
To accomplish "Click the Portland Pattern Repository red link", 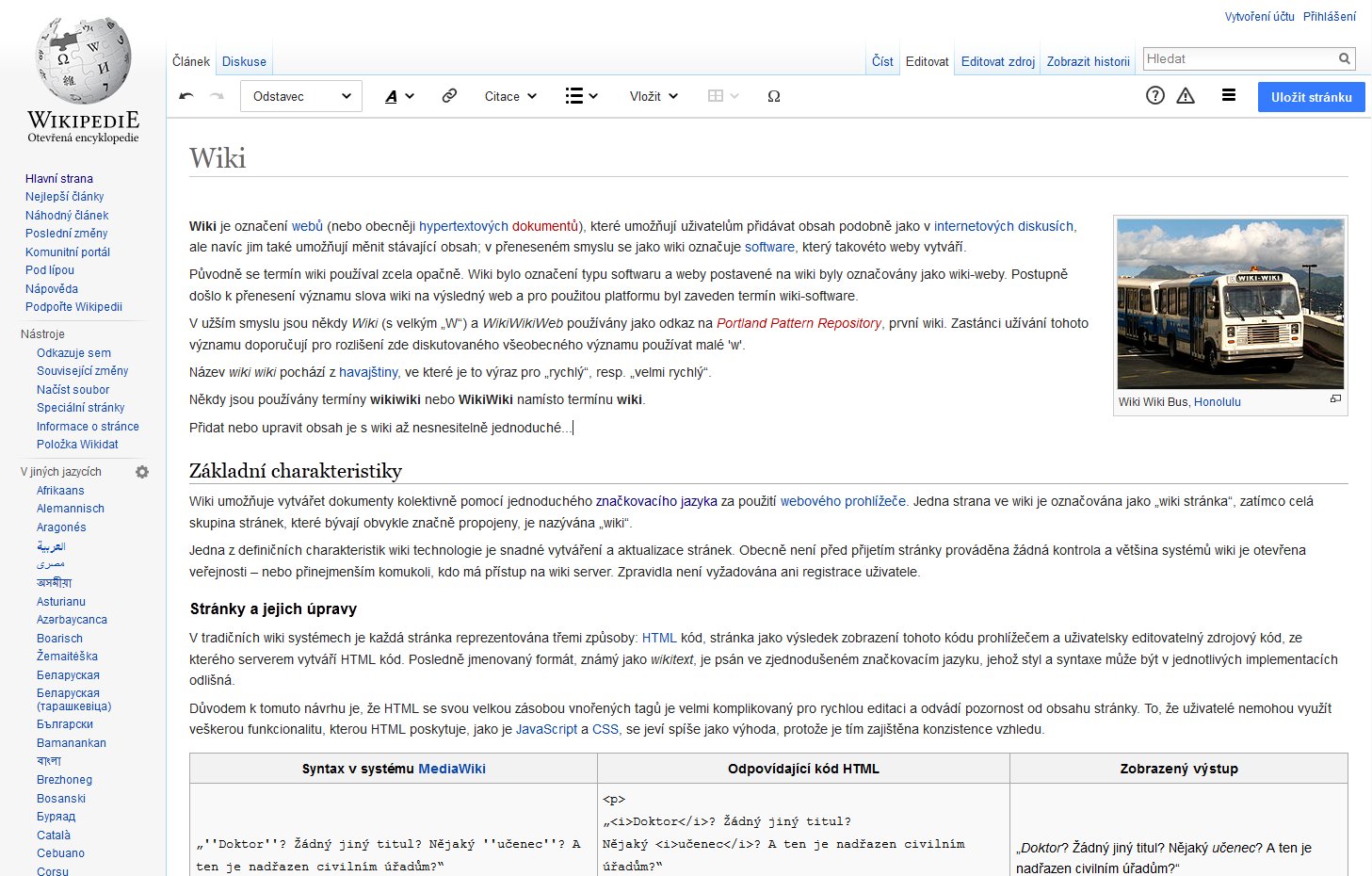I will coord(799,323).
